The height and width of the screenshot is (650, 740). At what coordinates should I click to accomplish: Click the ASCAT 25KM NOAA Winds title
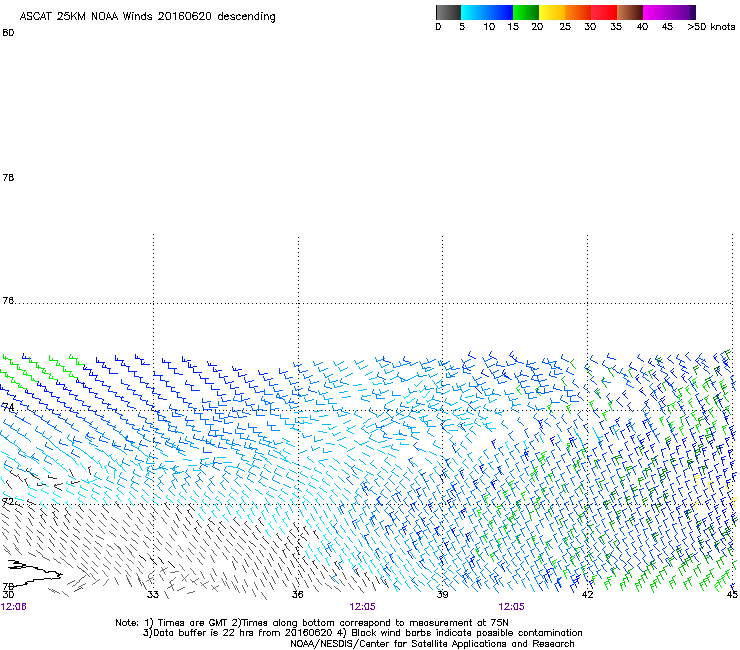[x=147, y=16]
